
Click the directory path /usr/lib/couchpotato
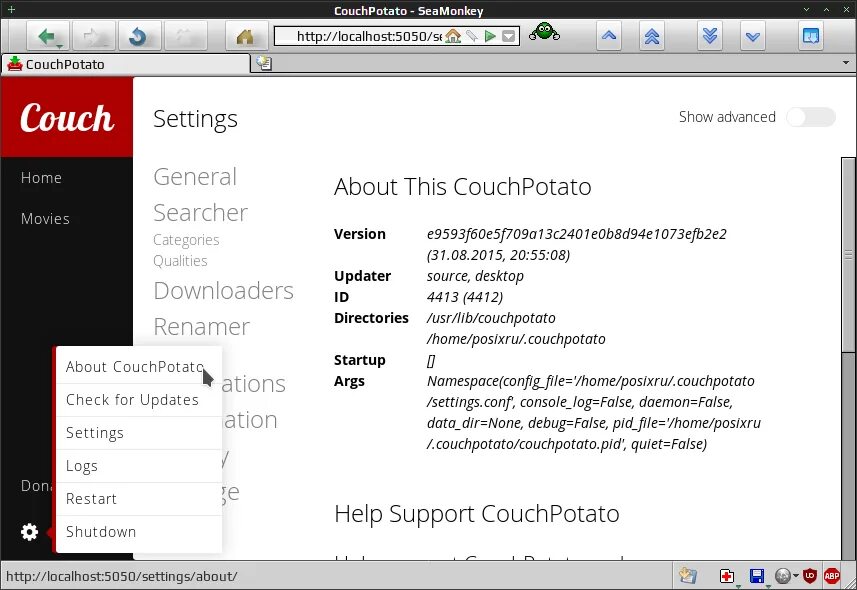pos(491,318)
